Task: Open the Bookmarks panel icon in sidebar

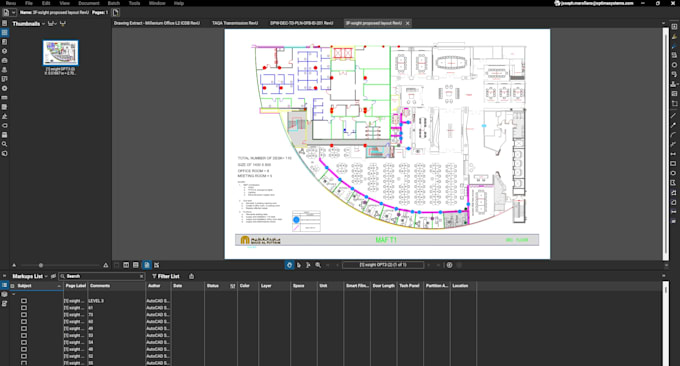Action: coord(4,42)
